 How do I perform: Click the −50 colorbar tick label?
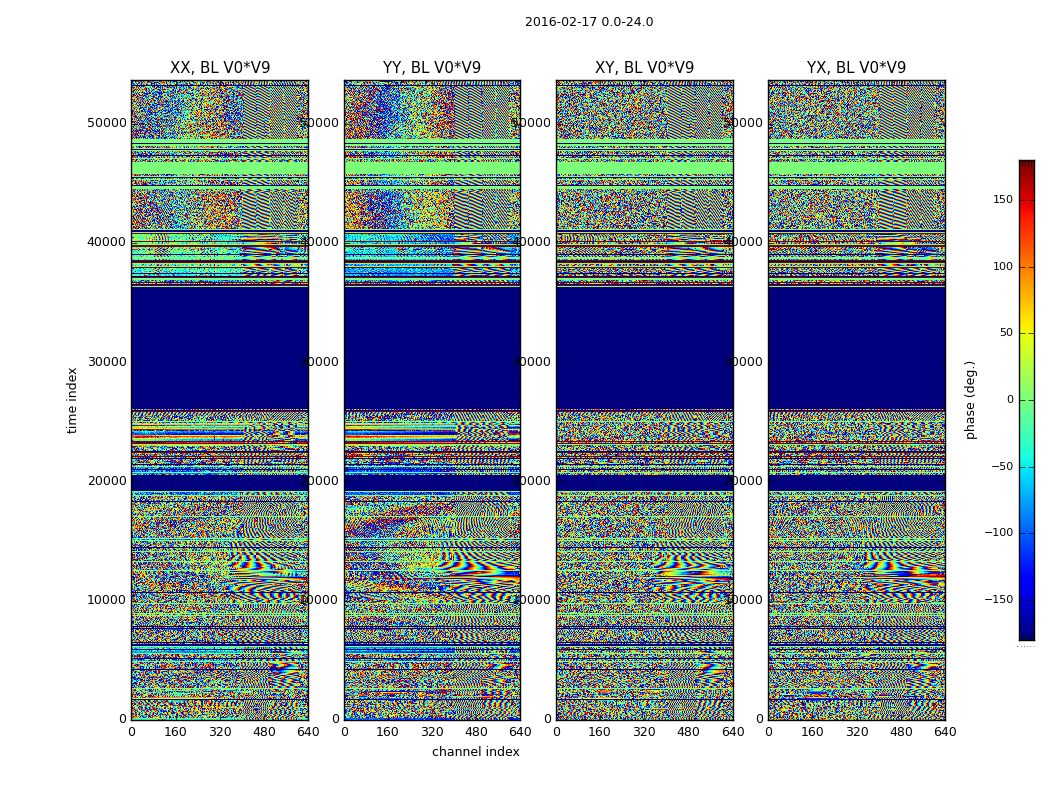(1002, 467)
